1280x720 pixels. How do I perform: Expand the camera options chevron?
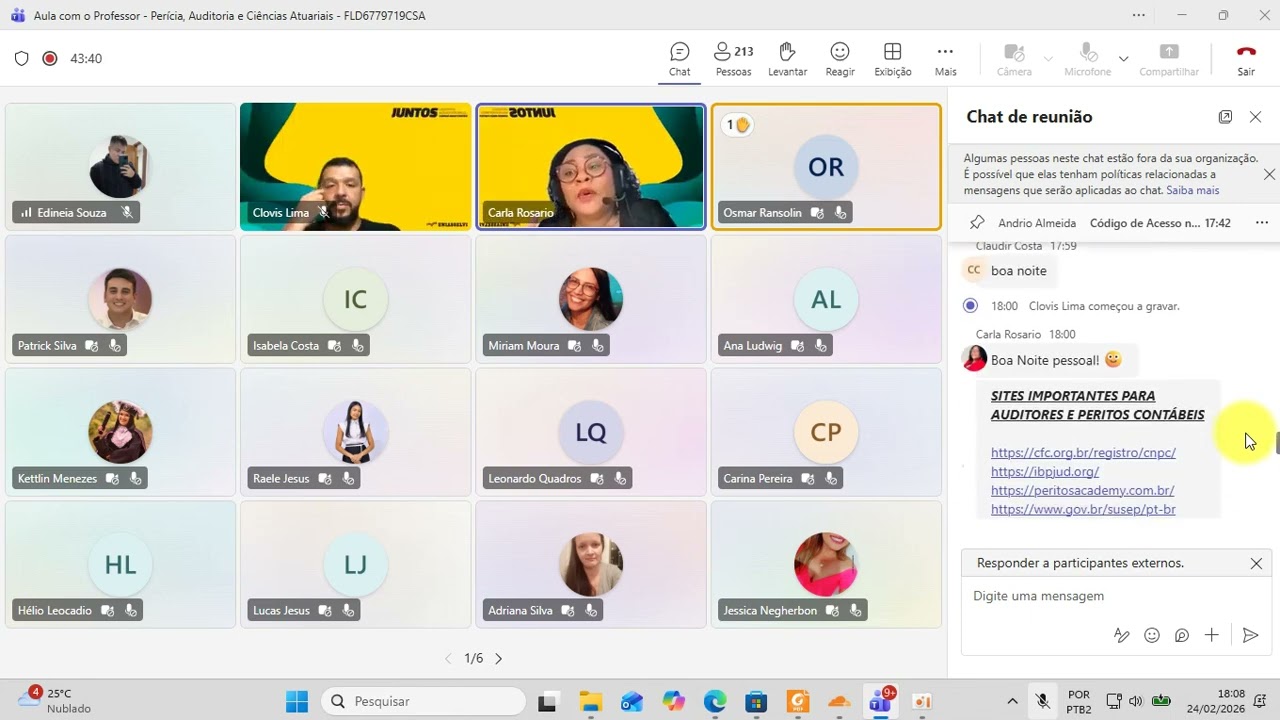[x=1048, y=59]
